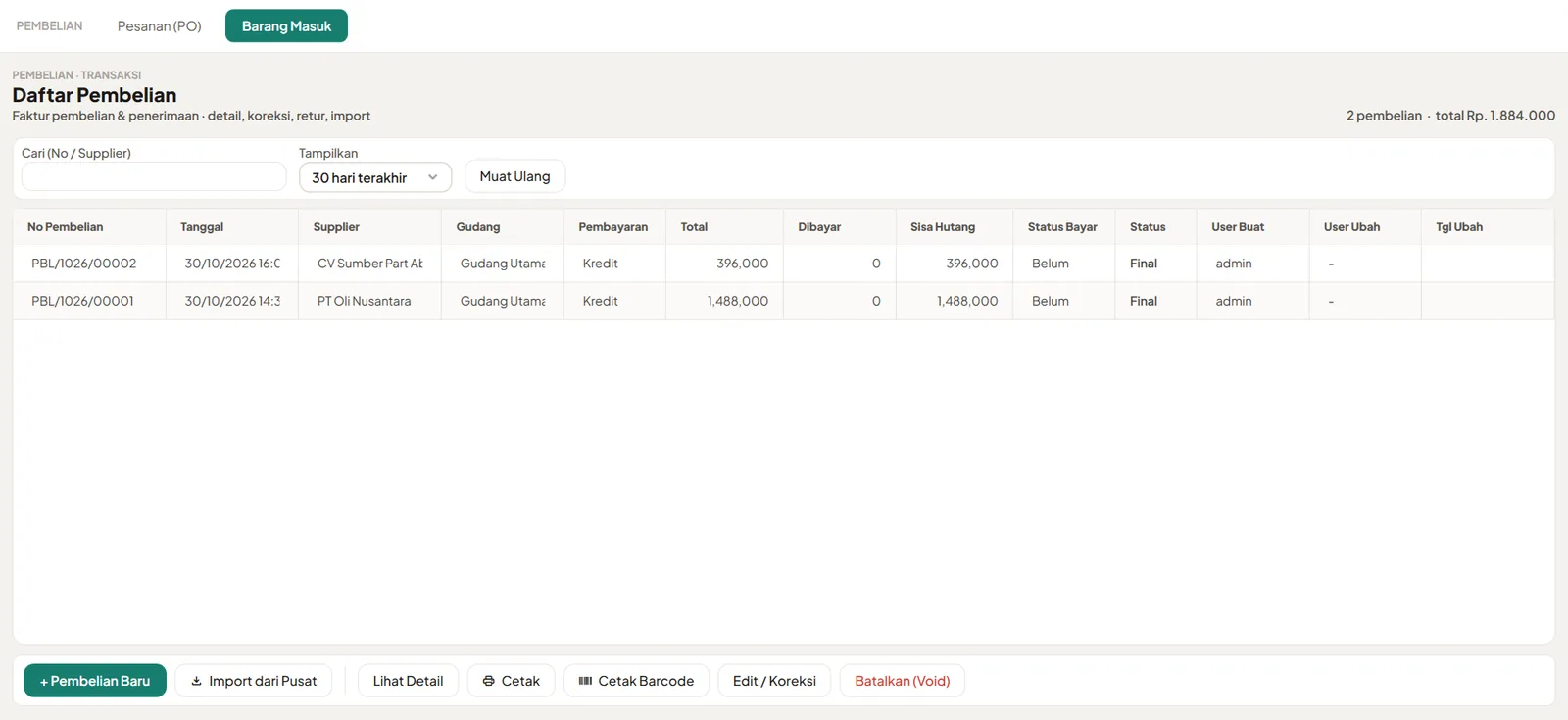Click the PEMBELIAN section label in the top bar
The image size is (1568, 720).
(x=49, y=26)
